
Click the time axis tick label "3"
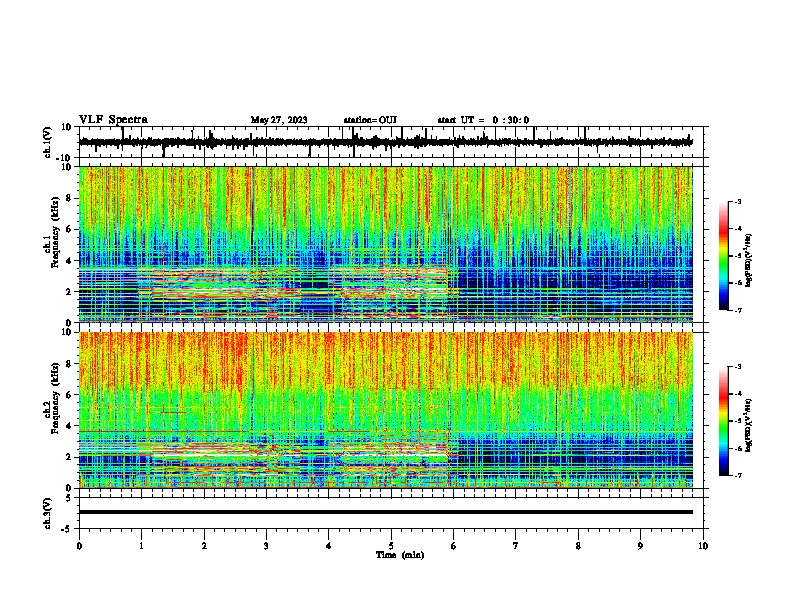click(x=266, y=546)
